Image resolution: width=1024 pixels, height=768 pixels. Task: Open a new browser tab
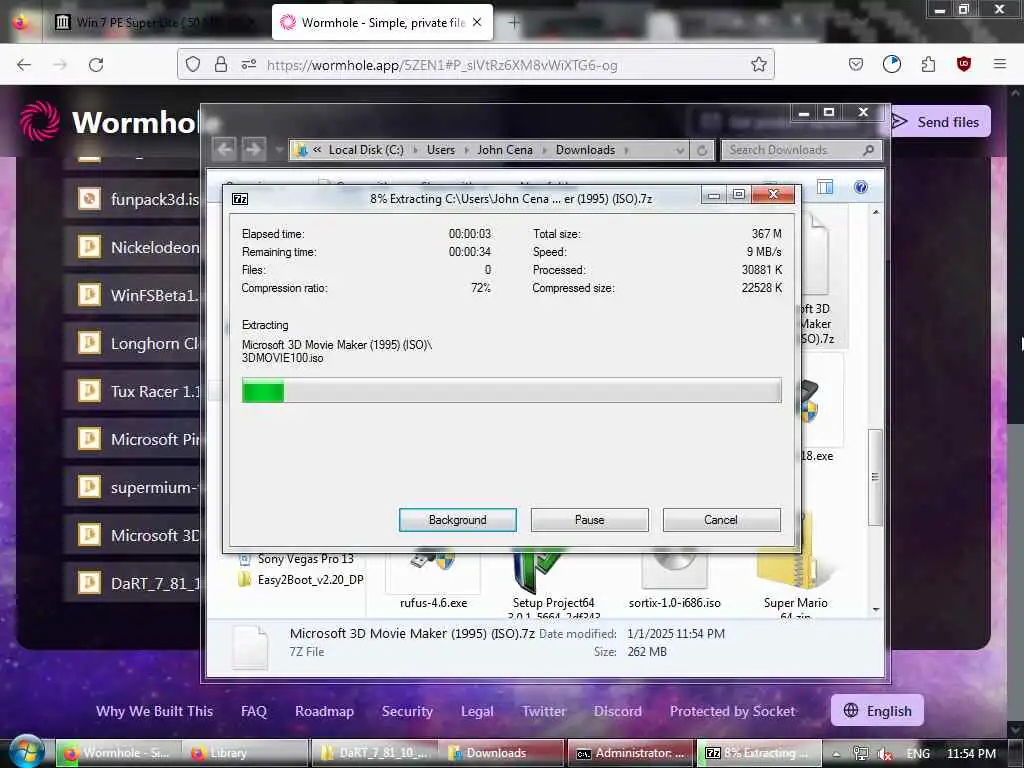(x=514, y=23)
